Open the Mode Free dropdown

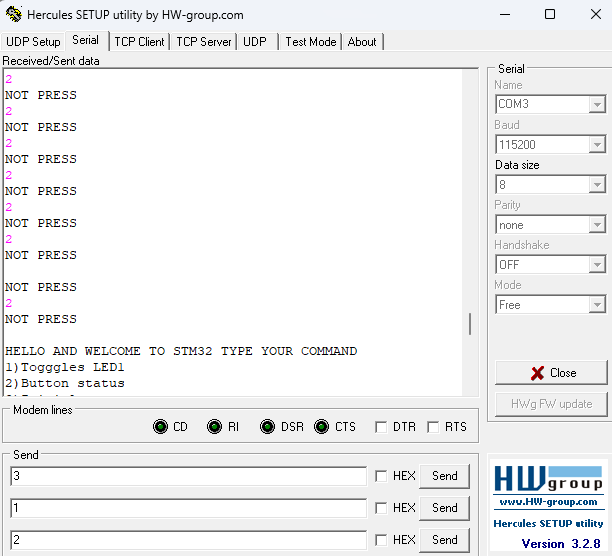tap(597, 305)
